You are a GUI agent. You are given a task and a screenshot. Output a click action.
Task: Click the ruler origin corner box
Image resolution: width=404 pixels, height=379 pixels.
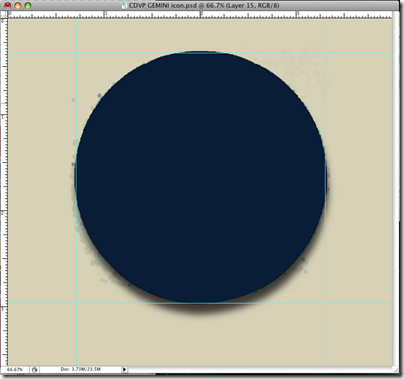pyautogui.click(x=4, y=14)
